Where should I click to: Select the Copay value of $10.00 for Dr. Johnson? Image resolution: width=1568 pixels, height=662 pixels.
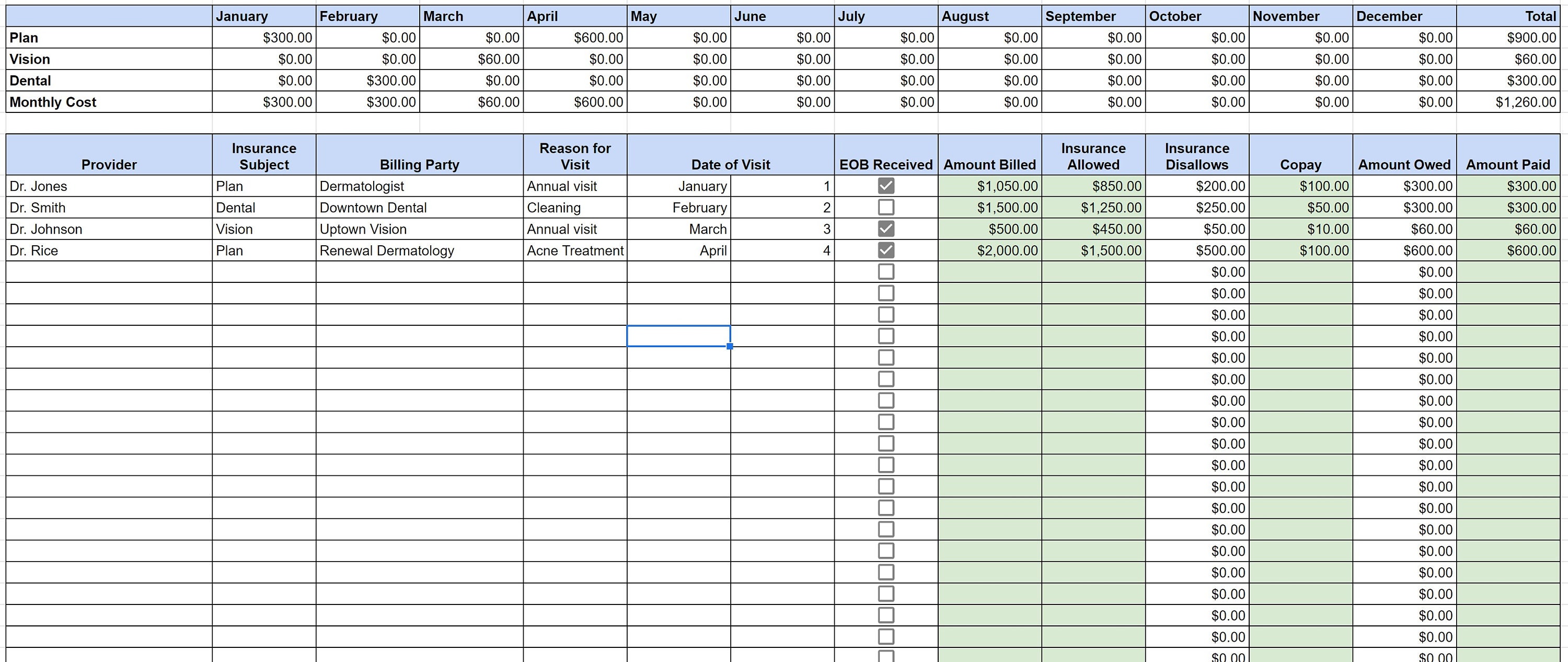coord(1302,229)
